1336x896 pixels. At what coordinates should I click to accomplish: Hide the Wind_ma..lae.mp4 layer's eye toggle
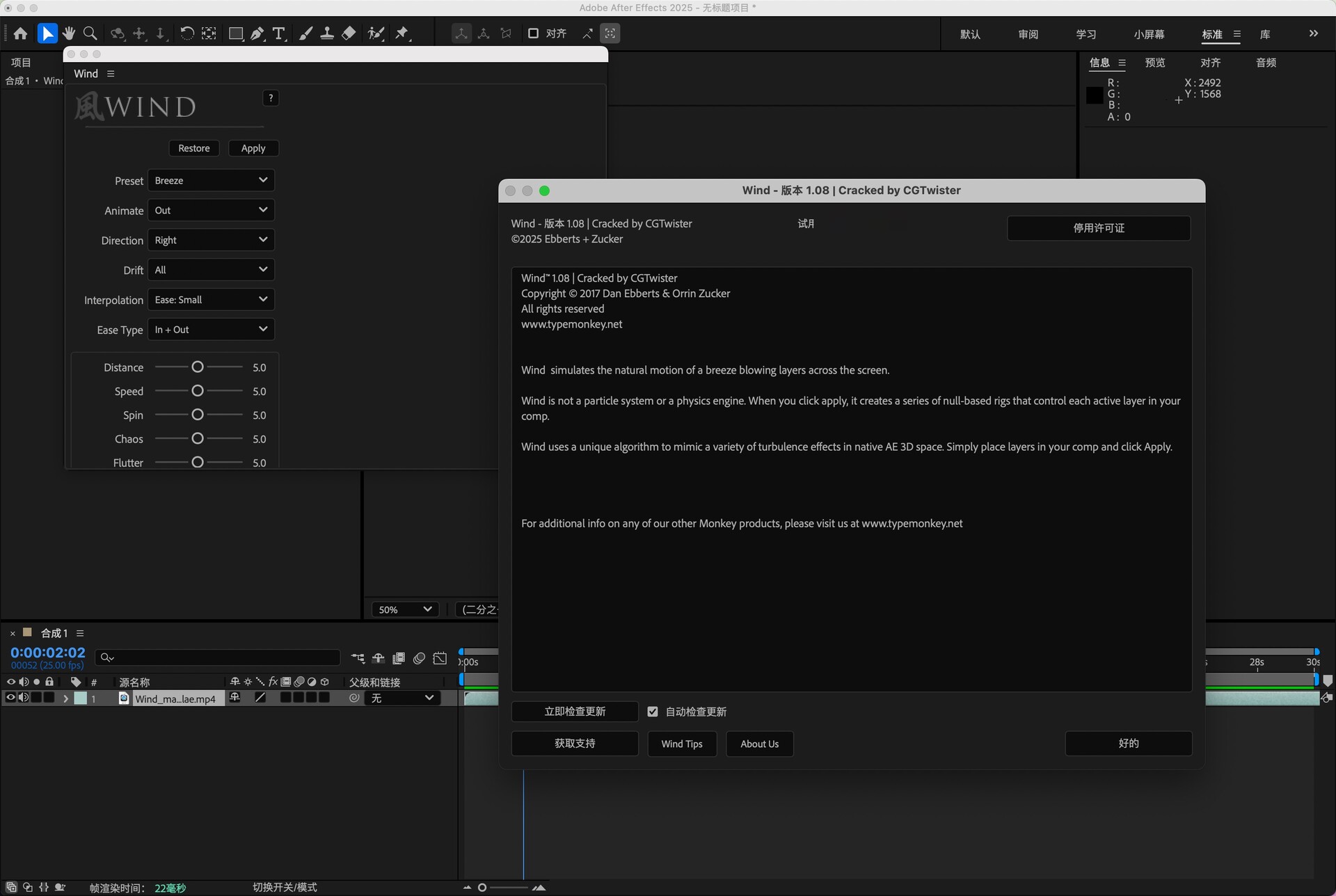[10, 698]
